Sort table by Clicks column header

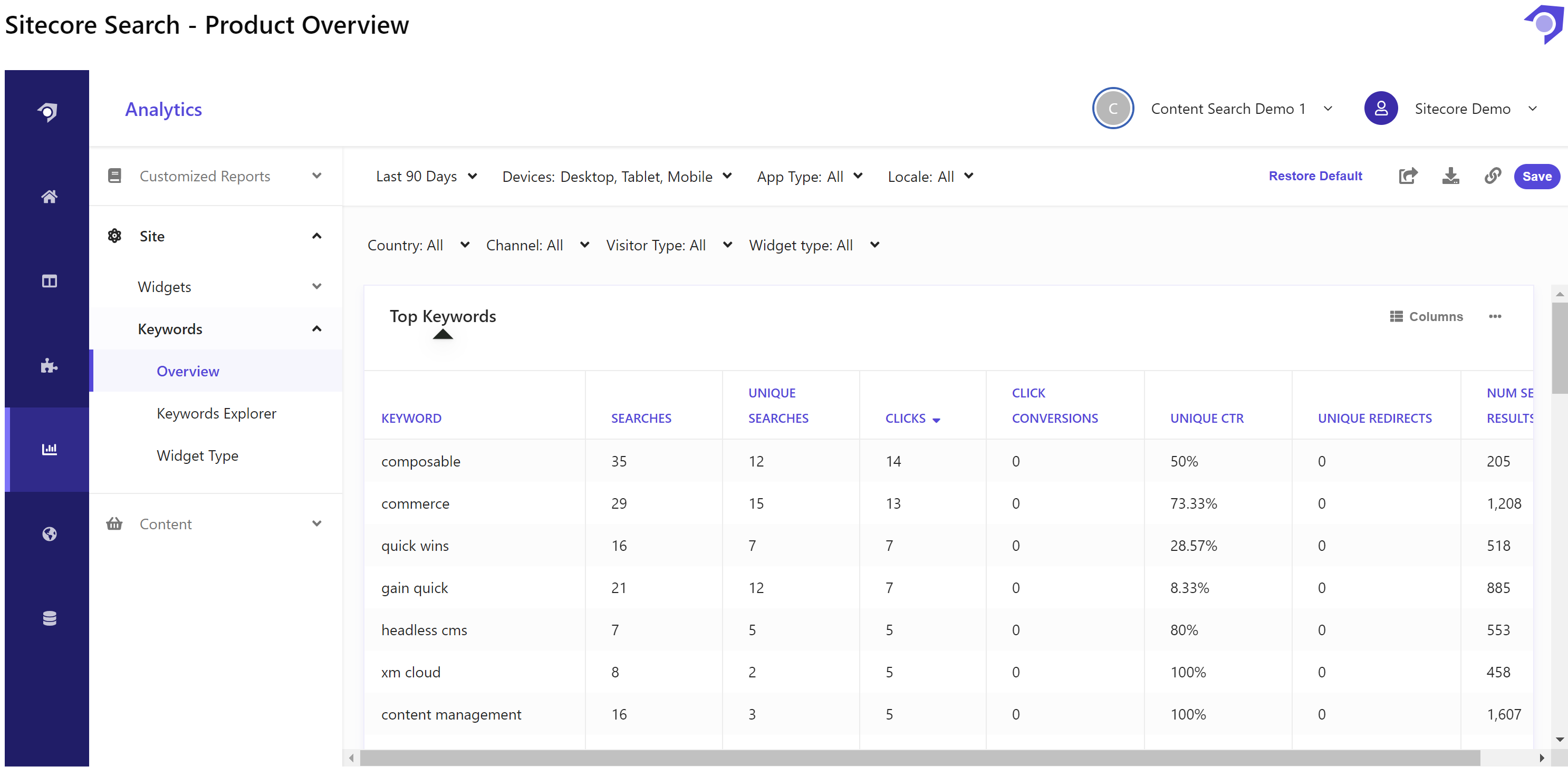(905, 419)
